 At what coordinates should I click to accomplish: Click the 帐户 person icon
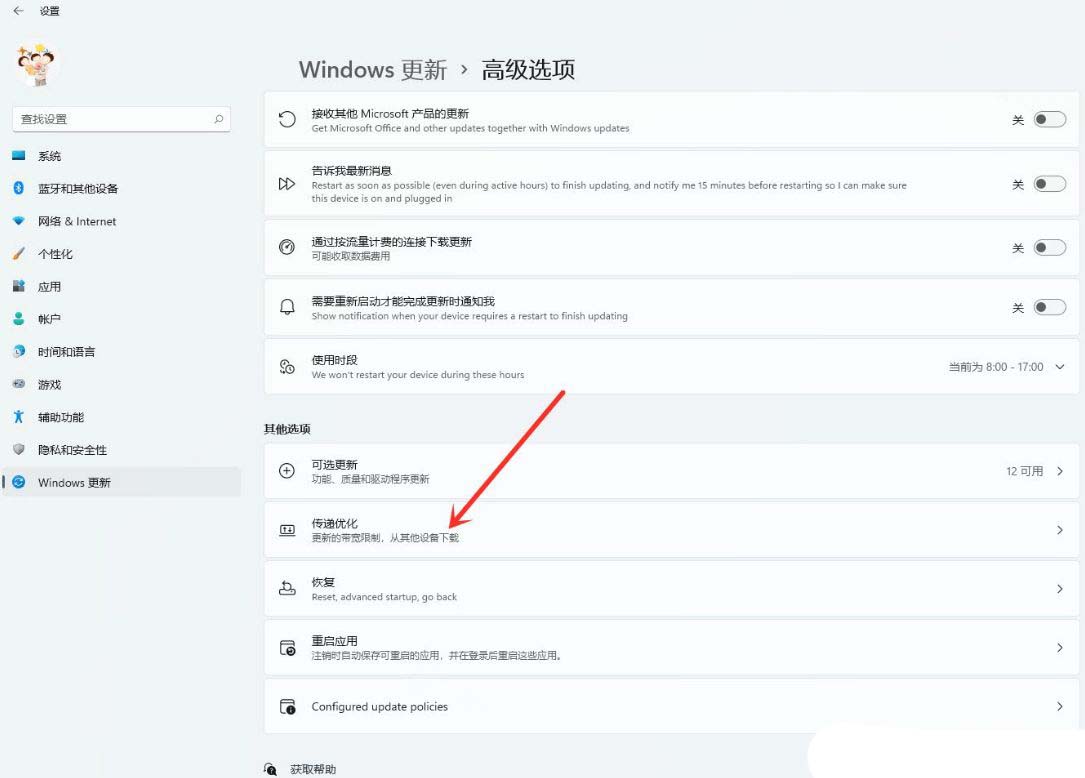19,318
